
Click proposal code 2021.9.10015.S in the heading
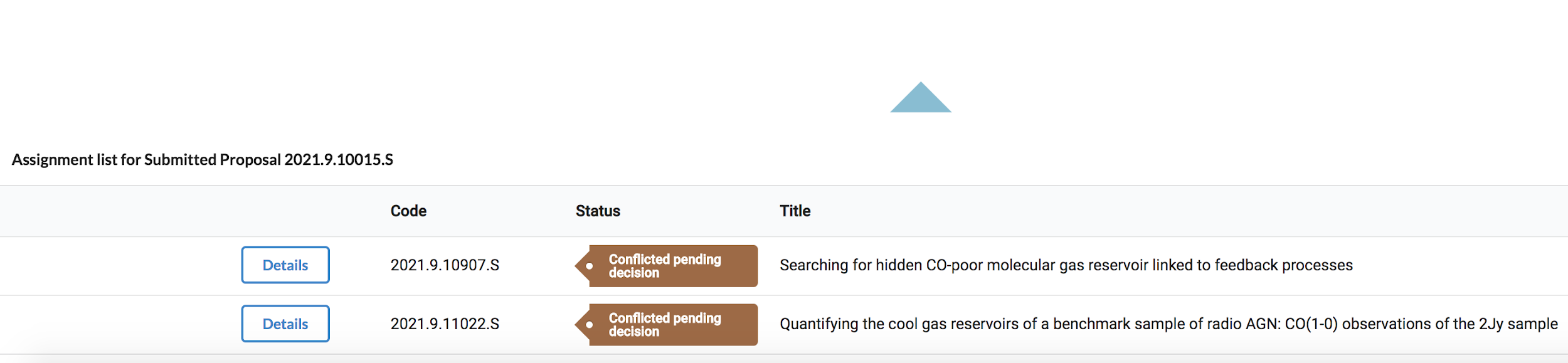pos(339,160)
